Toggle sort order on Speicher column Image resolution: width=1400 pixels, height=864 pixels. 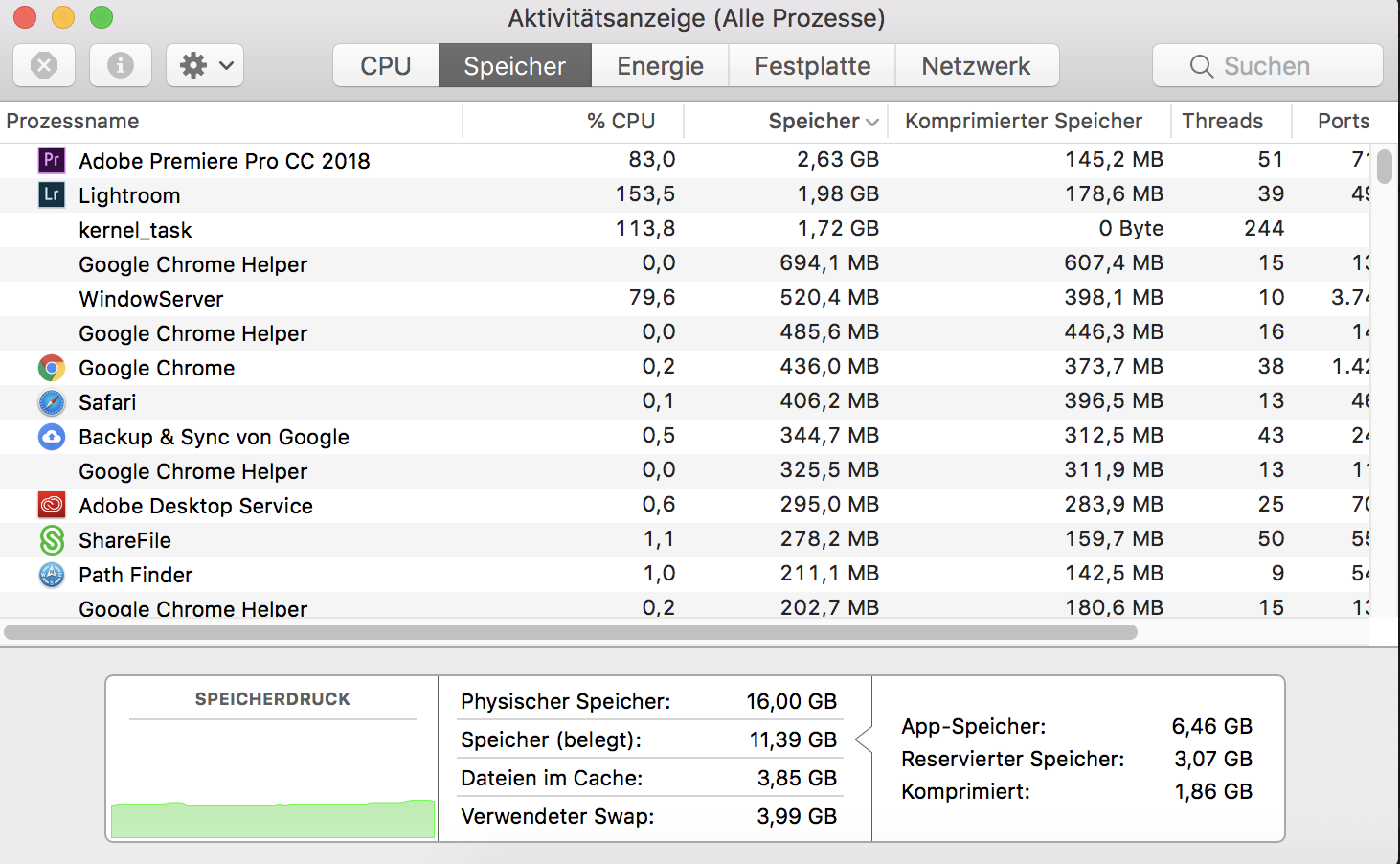tap(822, 122)
